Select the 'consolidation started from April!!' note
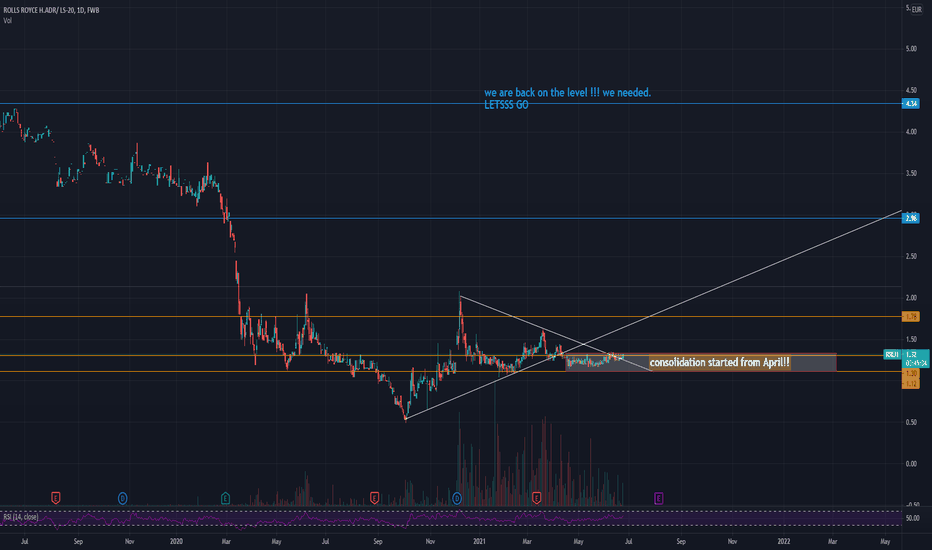The width and height of the screenshot is (932, 550). tap(720, 362)
